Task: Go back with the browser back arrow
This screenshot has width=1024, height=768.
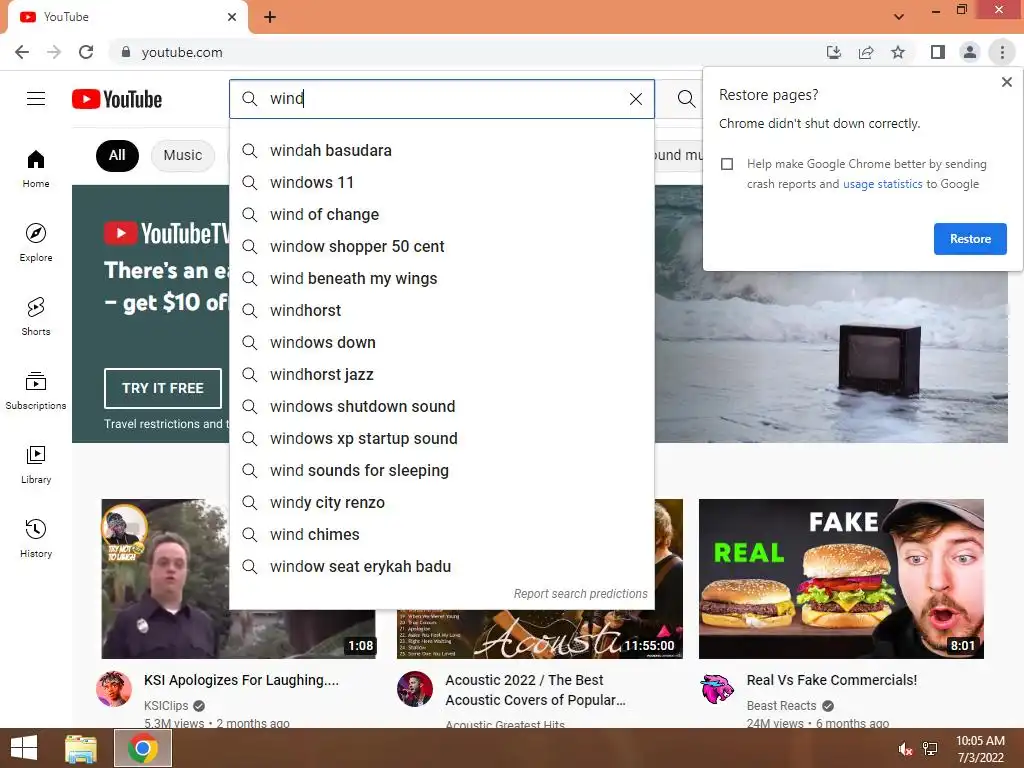Action: [22, 52]
